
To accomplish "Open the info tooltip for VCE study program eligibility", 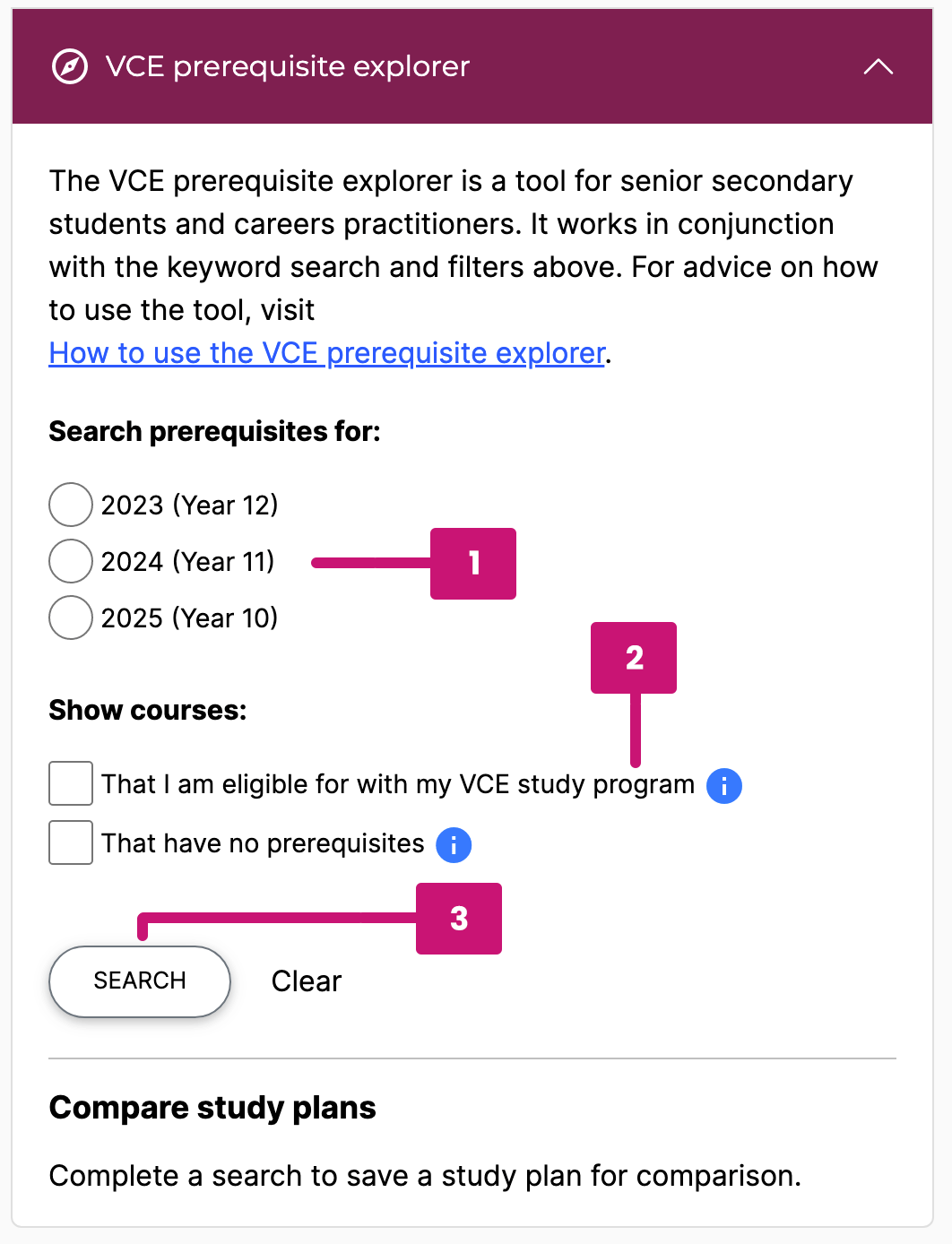I will [723, 786].
